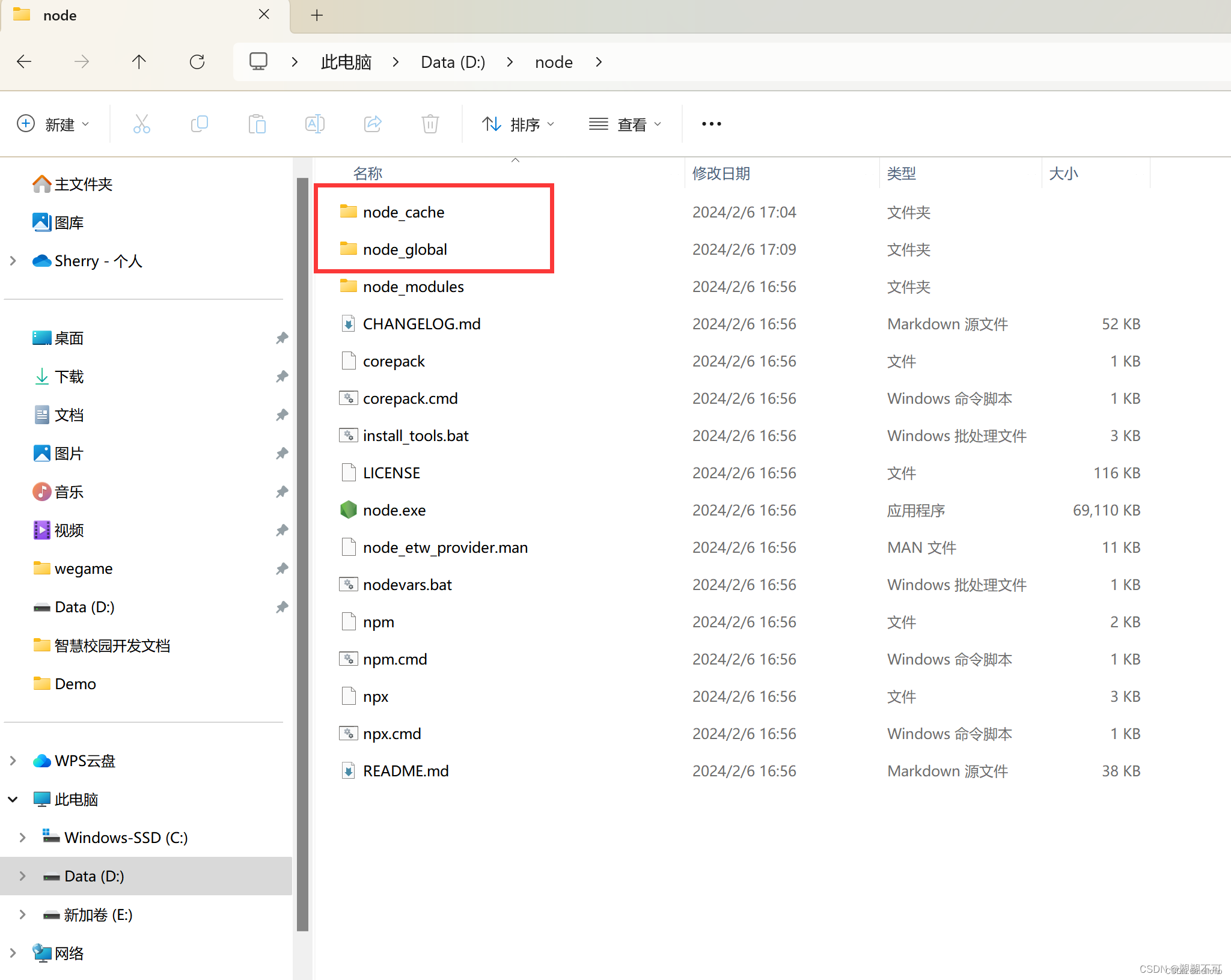Select the node.exe application file

point(394,510)
